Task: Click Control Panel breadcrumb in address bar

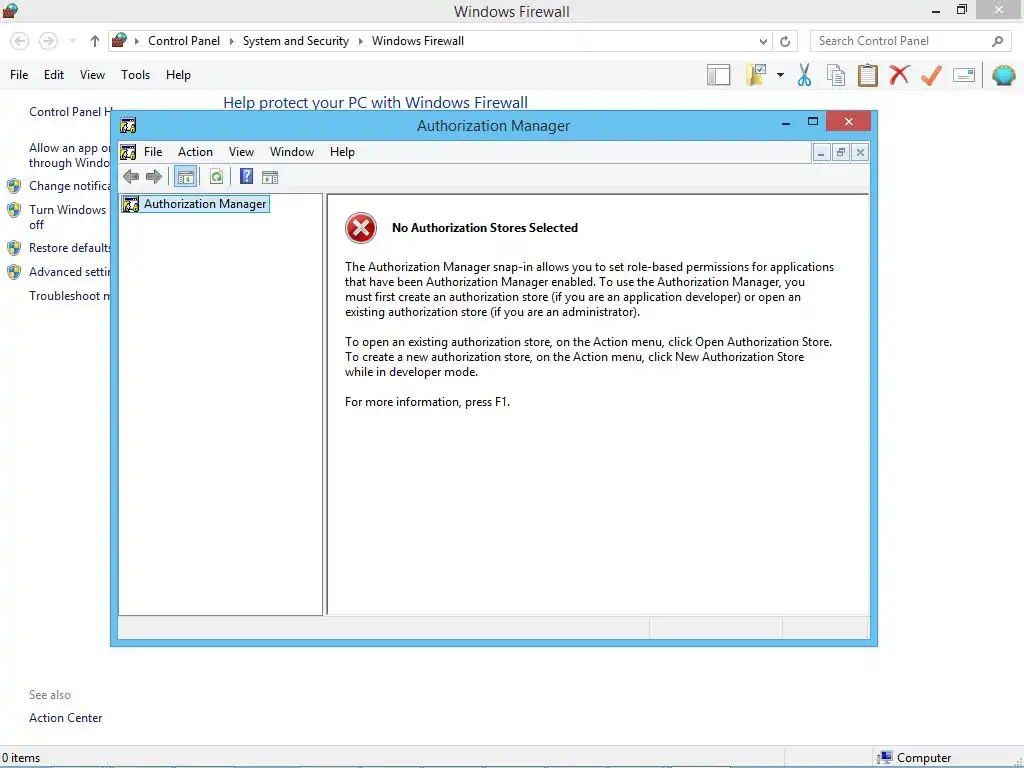Action: [184, 41]
